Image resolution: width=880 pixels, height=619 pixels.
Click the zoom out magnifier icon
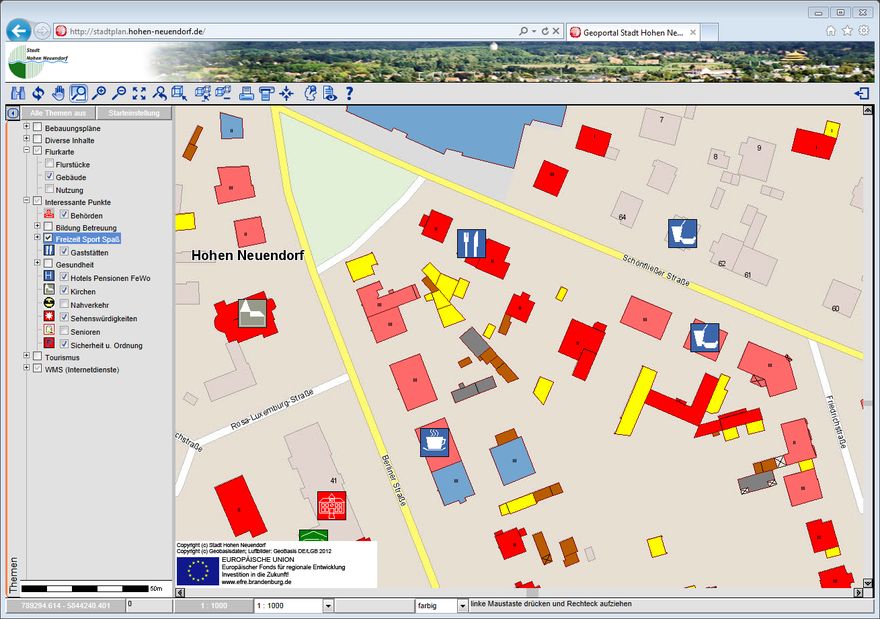point(119,93)
